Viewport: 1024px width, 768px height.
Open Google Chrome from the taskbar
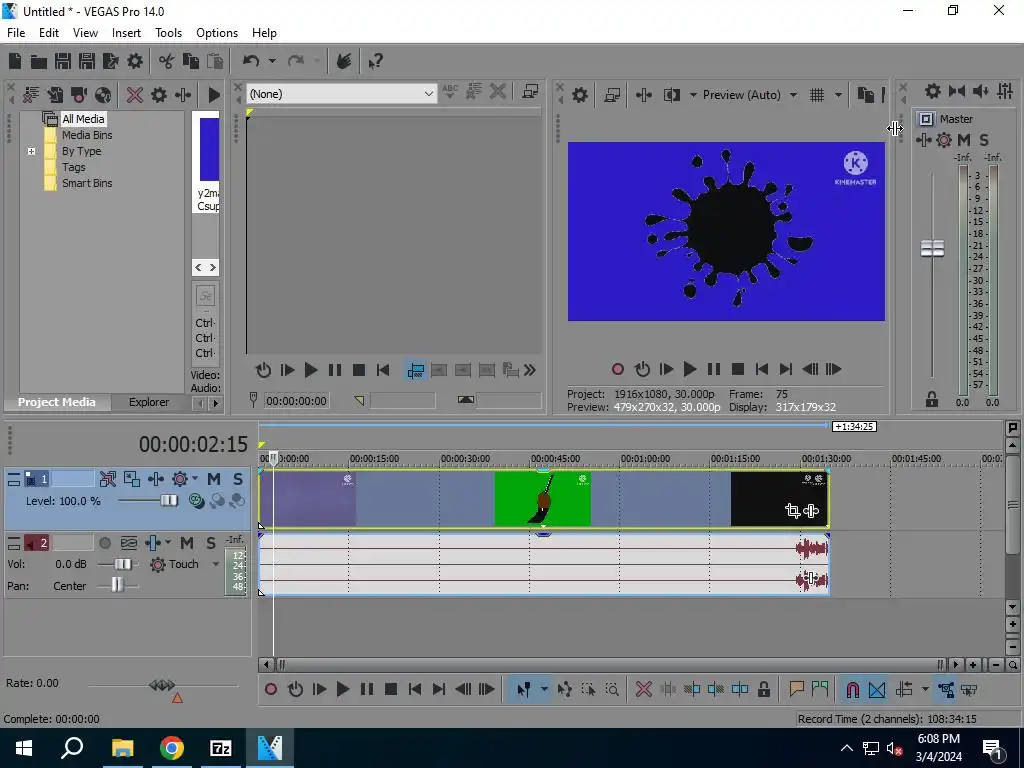point(172,748)
